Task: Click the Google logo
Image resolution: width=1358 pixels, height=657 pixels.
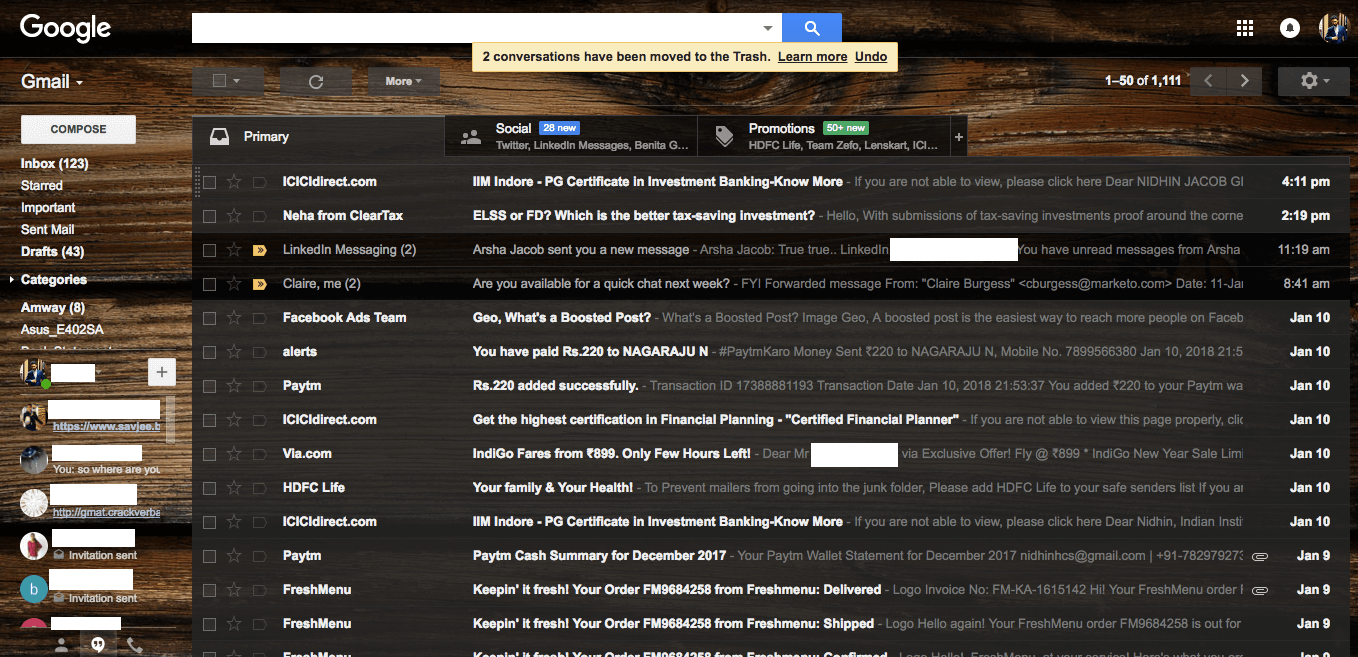Action: click(65, 28)
